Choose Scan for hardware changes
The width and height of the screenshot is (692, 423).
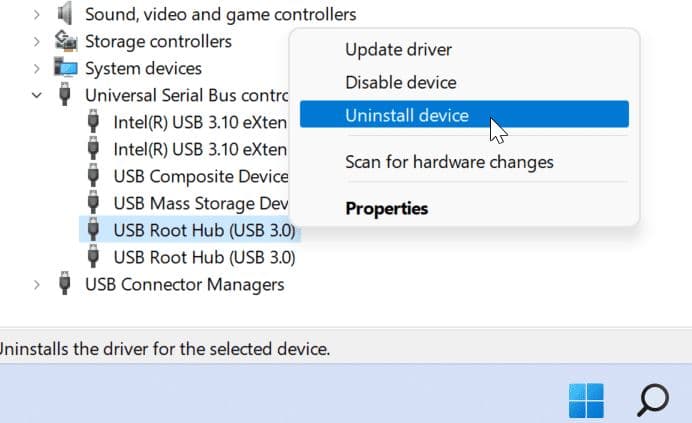(449, 161)
